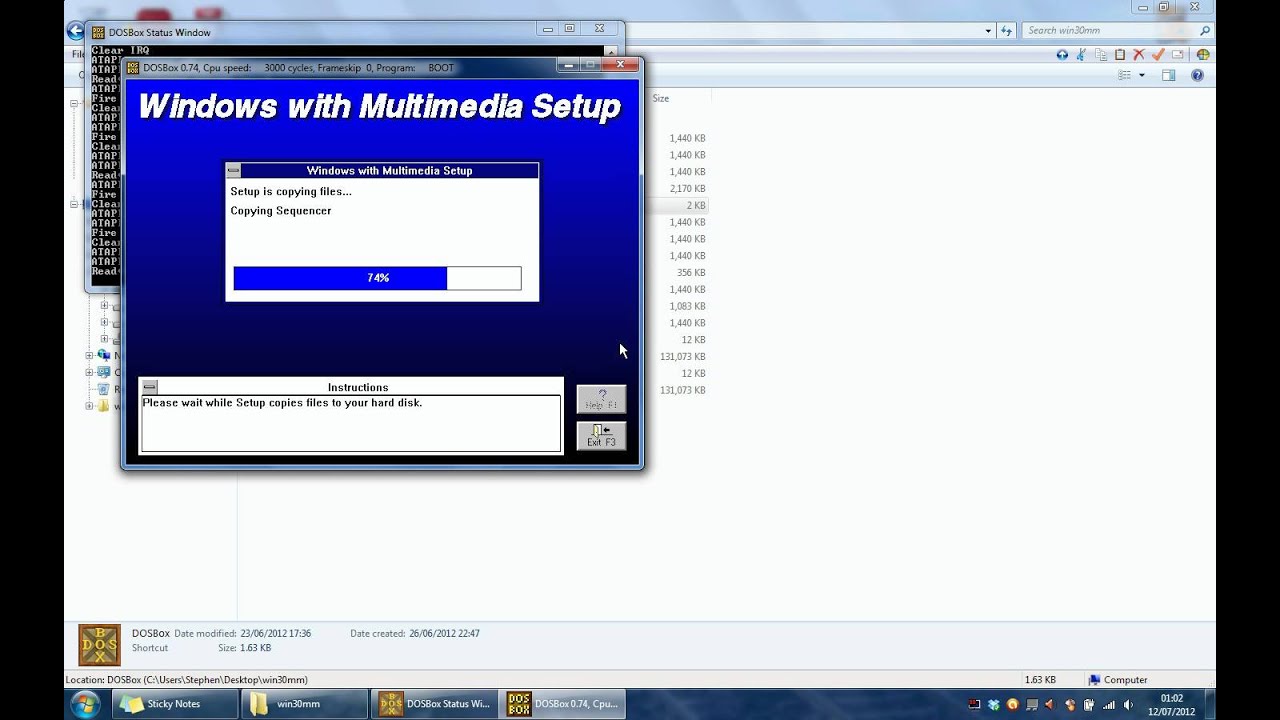Screen dimensions: 1280x720
Task: Click the volume speaker tray icon
Action: (x=1128, y=704)
